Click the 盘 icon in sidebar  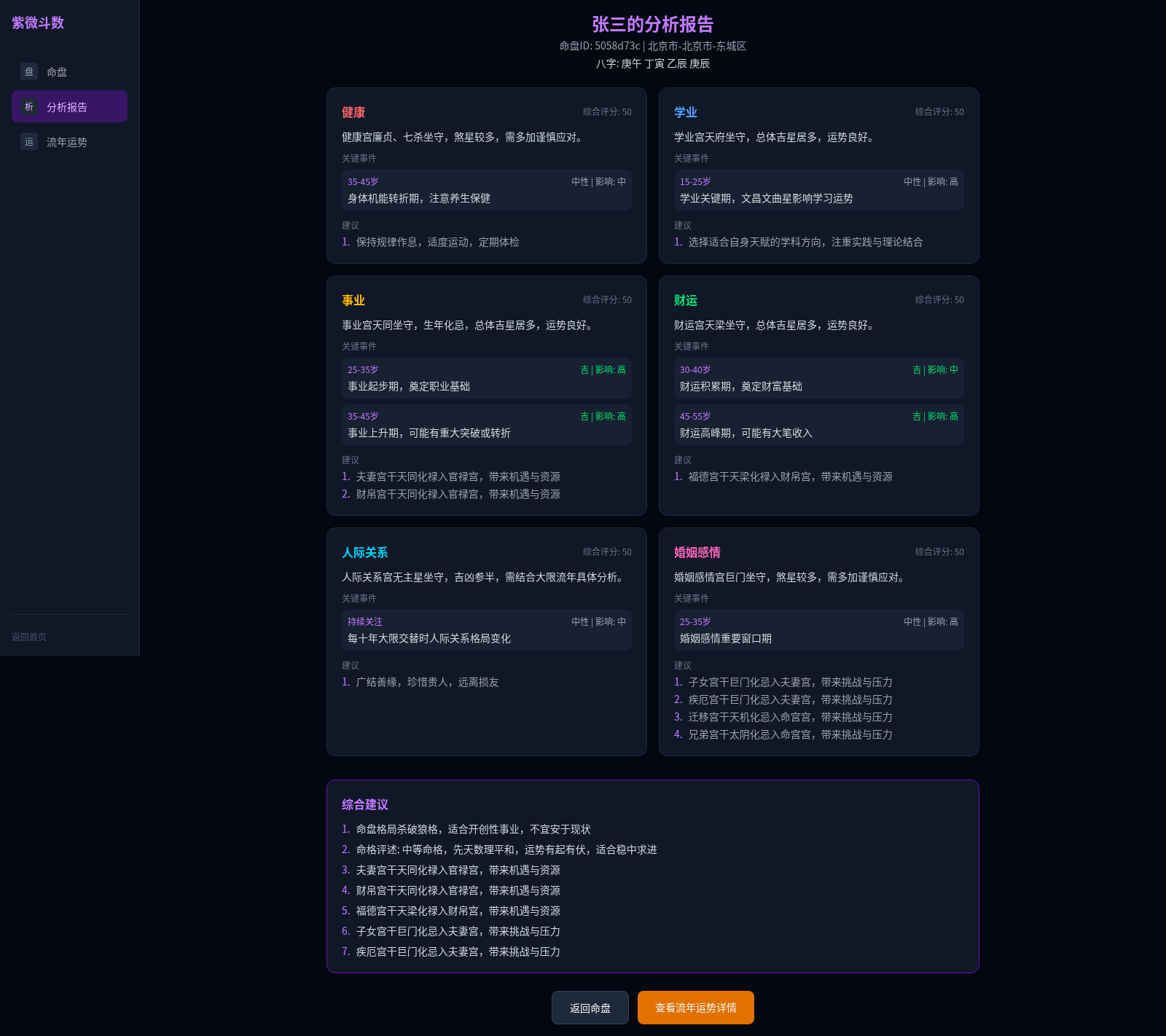click(x=29, y=71)
